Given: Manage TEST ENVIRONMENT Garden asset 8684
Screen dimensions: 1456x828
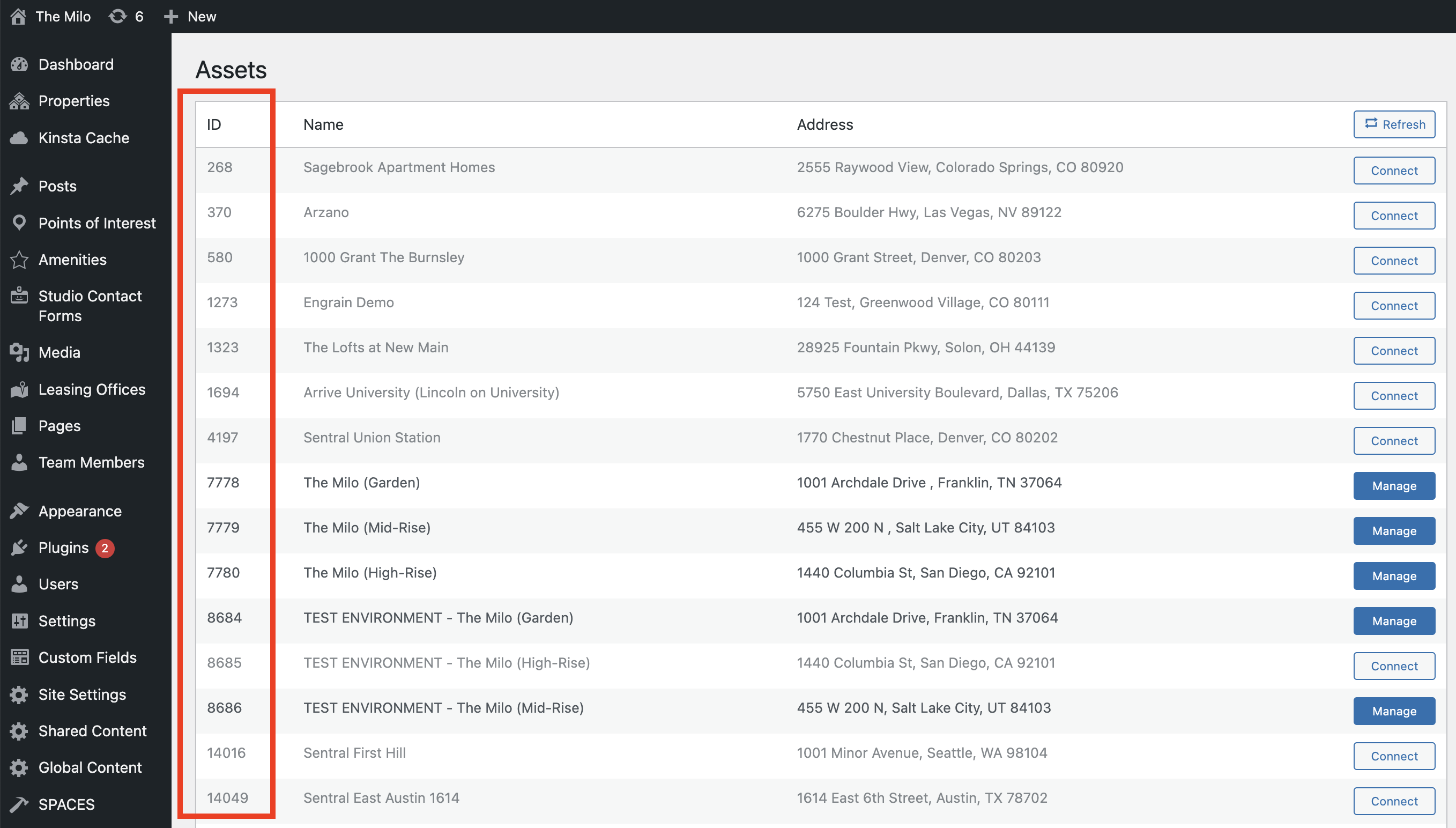Looking at the screenshot, I should click(x=1394, y=621).
